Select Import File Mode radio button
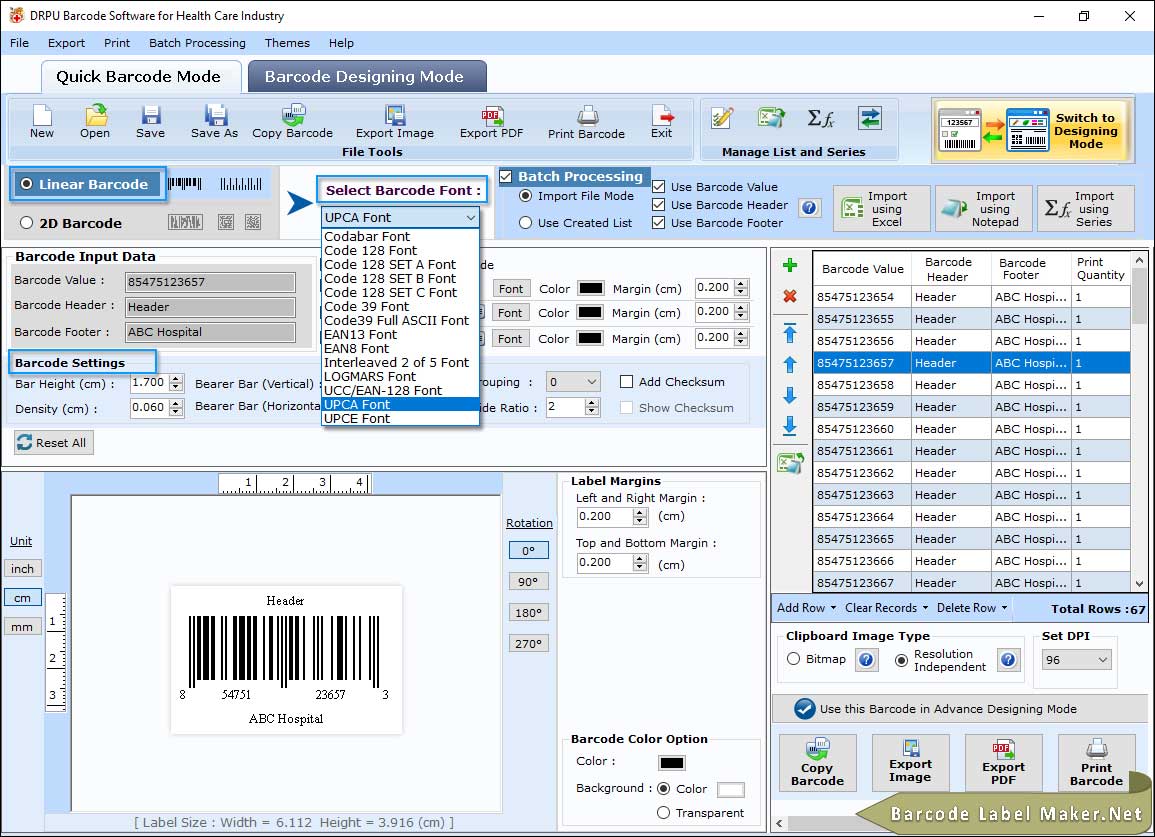 [x=525, y=196]
